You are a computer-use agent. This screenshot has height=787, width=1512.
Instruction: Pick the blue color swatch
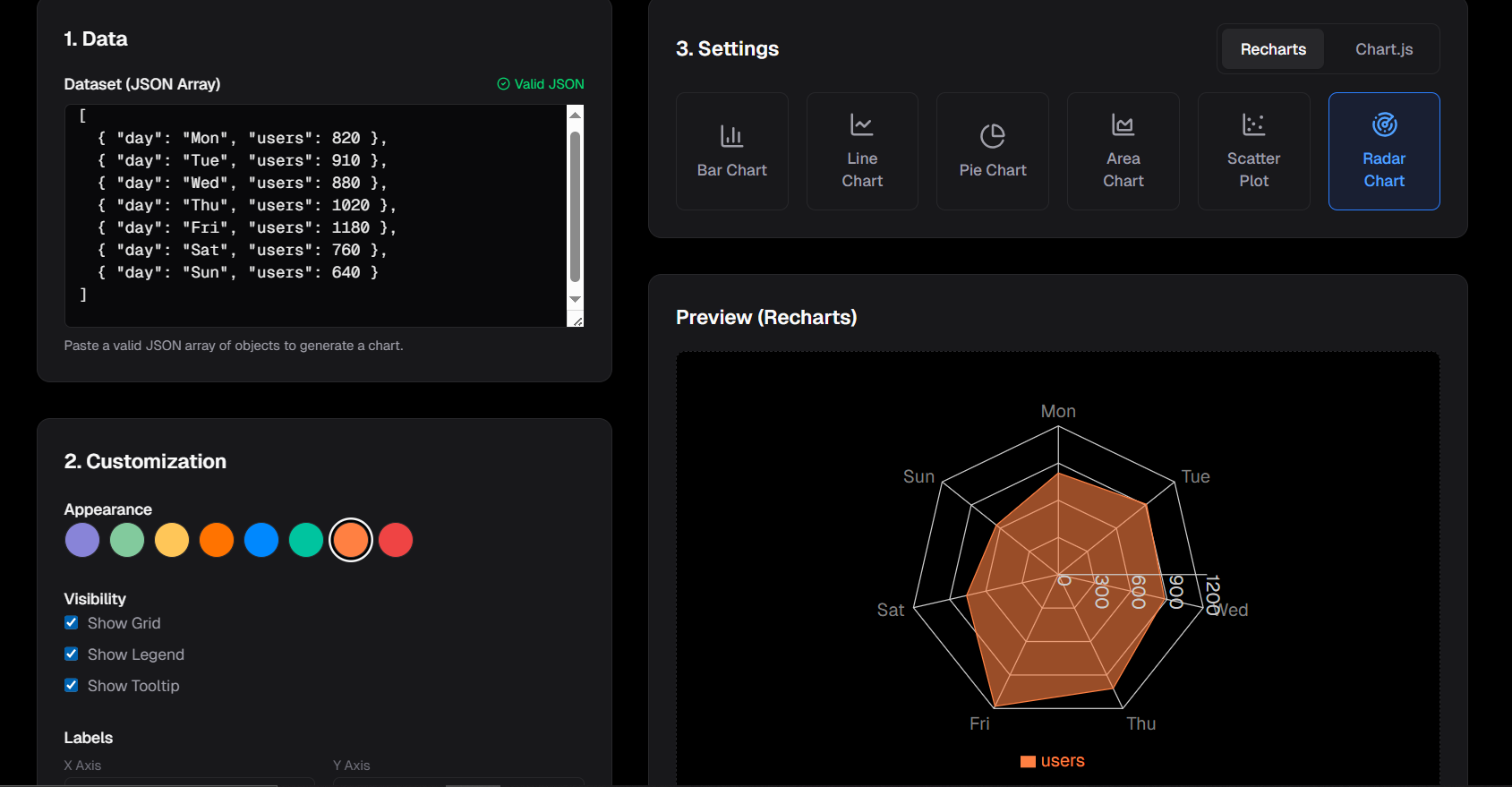pos(261,540)
